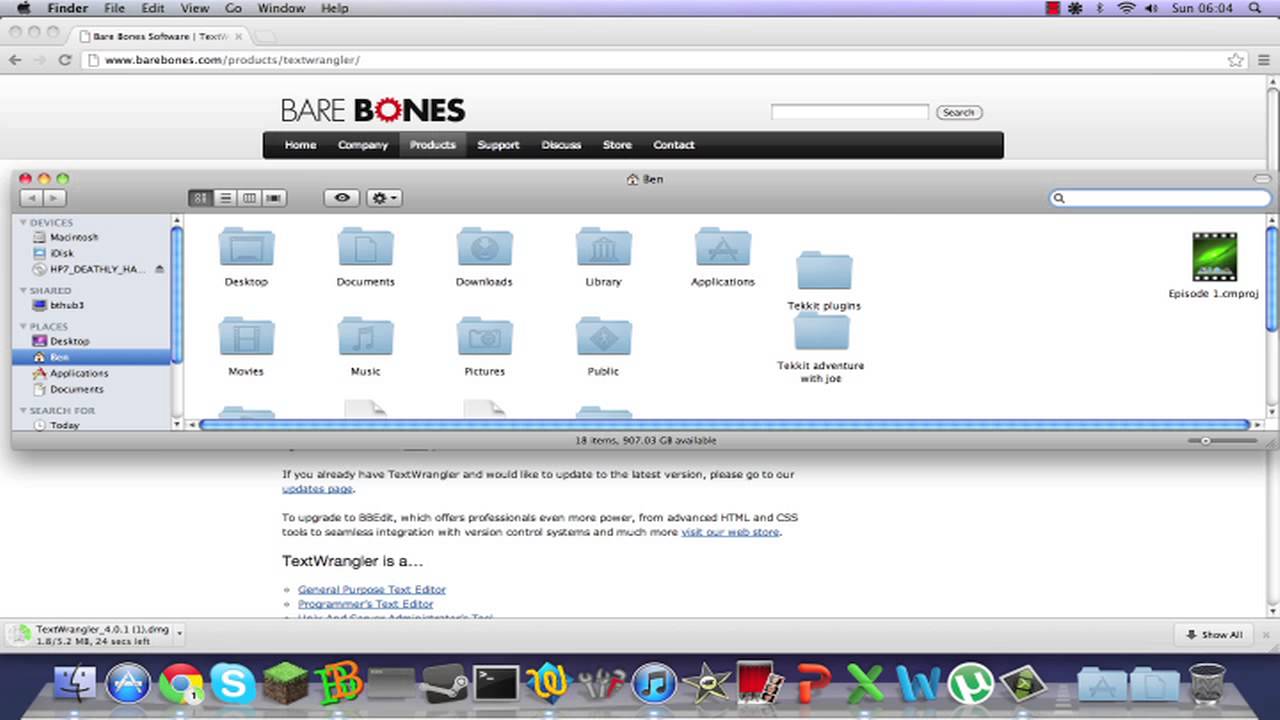This screenshot has width=1280, height=720.
Task: Select the Tekkit adventure with joe folder
Action: click(x=821, y=347)
